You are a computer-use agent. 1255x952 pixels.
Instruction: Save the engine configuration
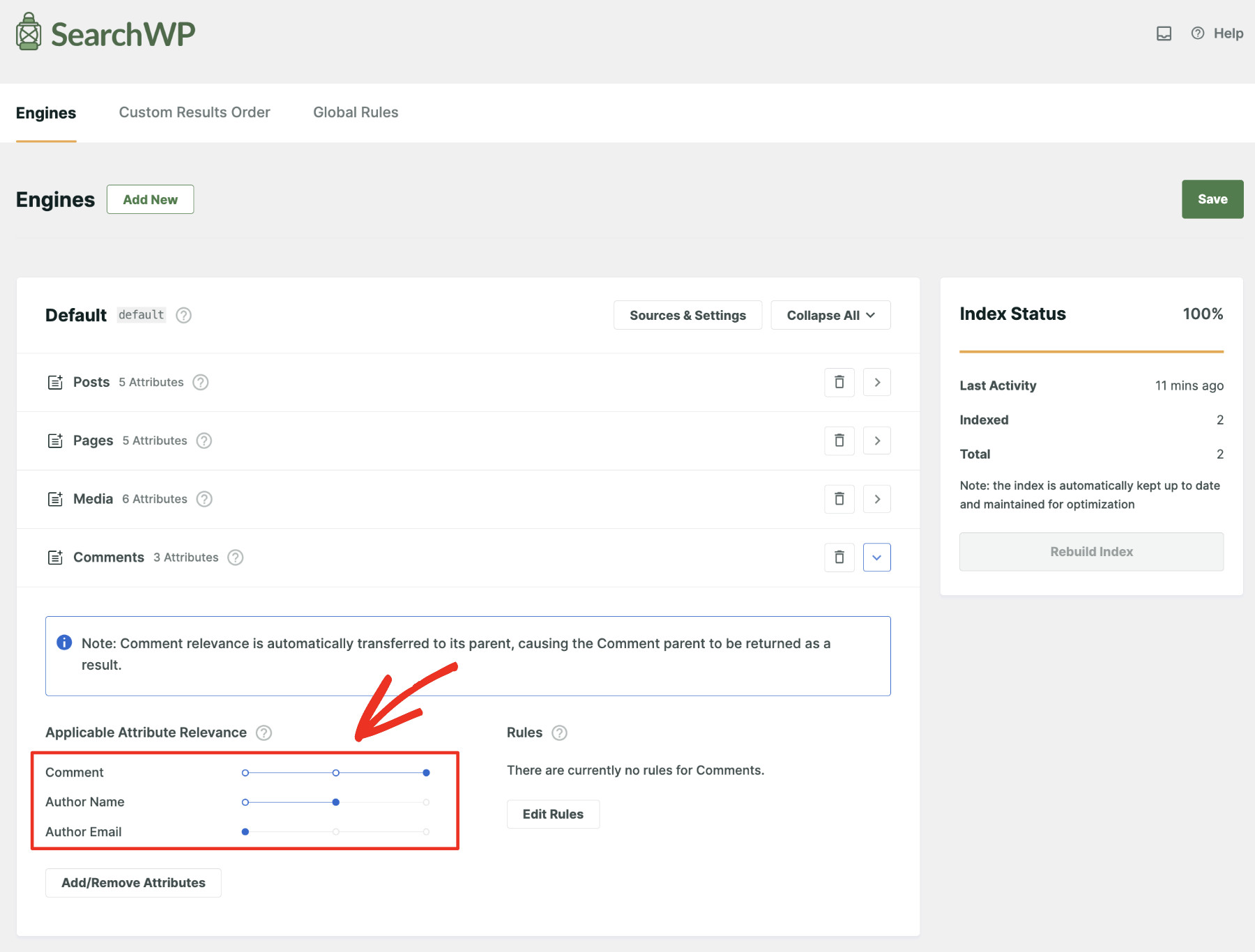(1212, 199)
